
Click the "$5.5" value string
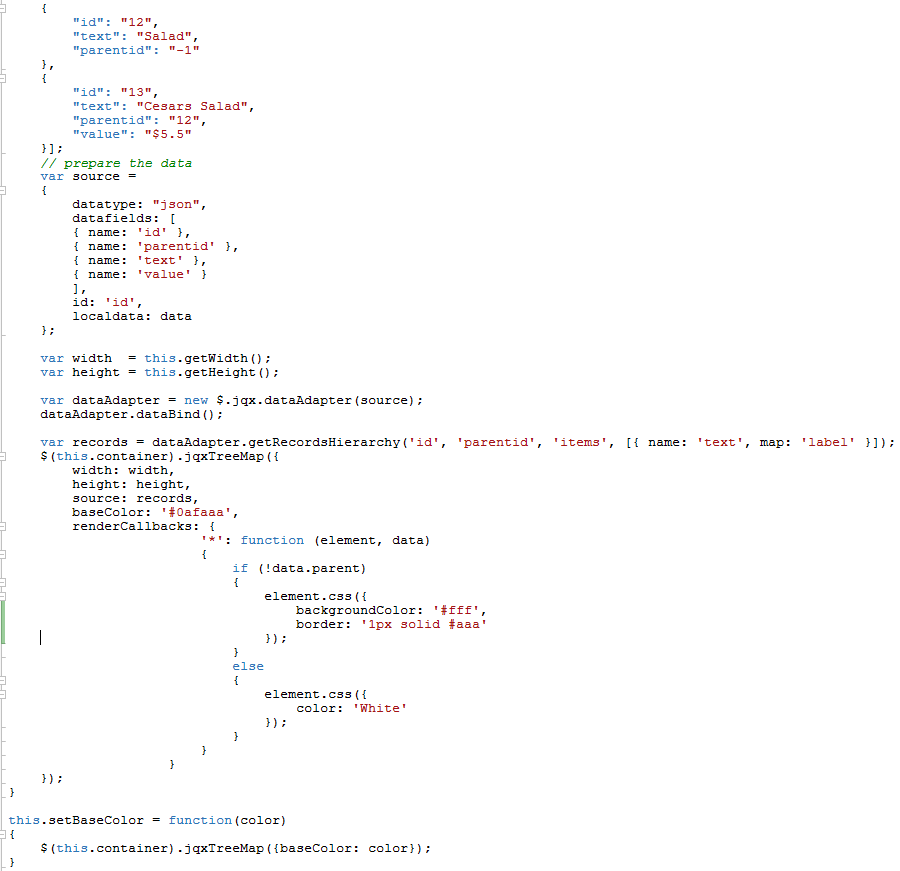coord(168,134)
